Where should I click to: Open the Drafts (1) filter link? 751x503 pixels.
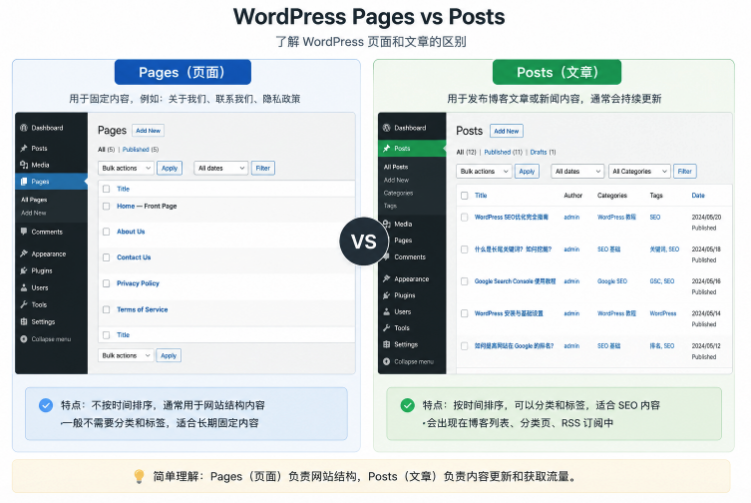pyautogui.click(x=543, y=152)
